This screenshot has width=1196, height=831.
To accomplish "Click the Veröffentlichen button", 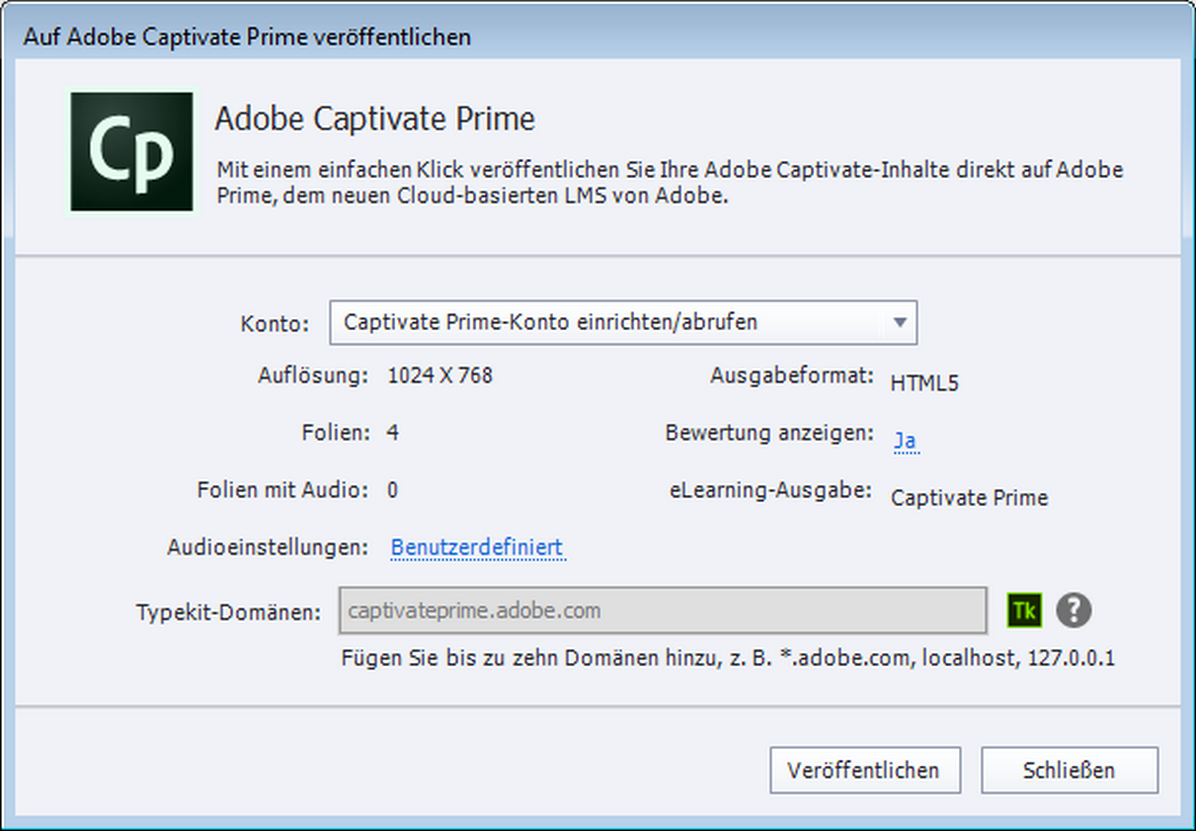I will click(x=864, y=770).
